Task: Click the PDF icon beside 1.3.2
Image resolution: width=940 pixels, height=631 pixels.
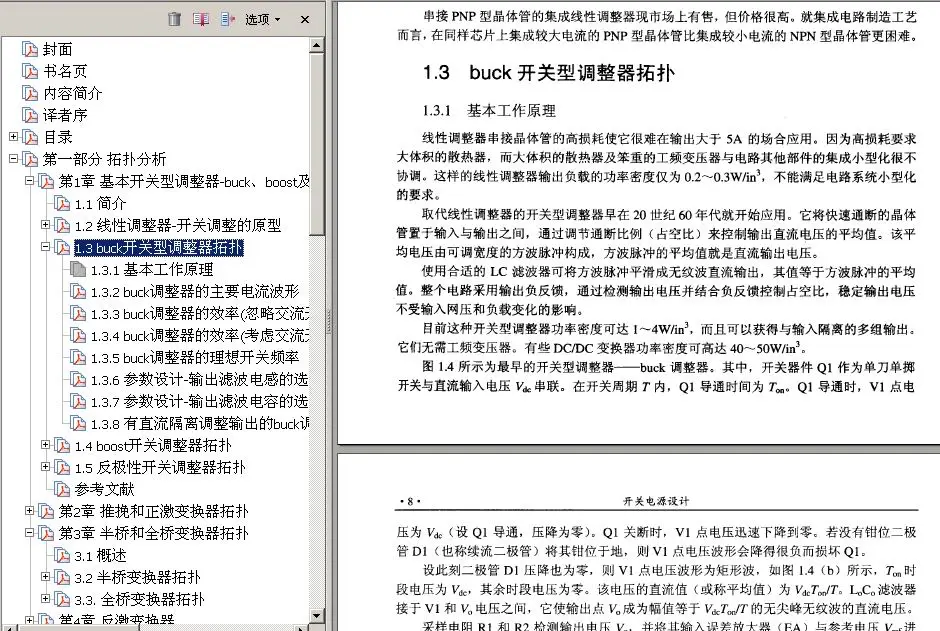Action: coord(78,292)
